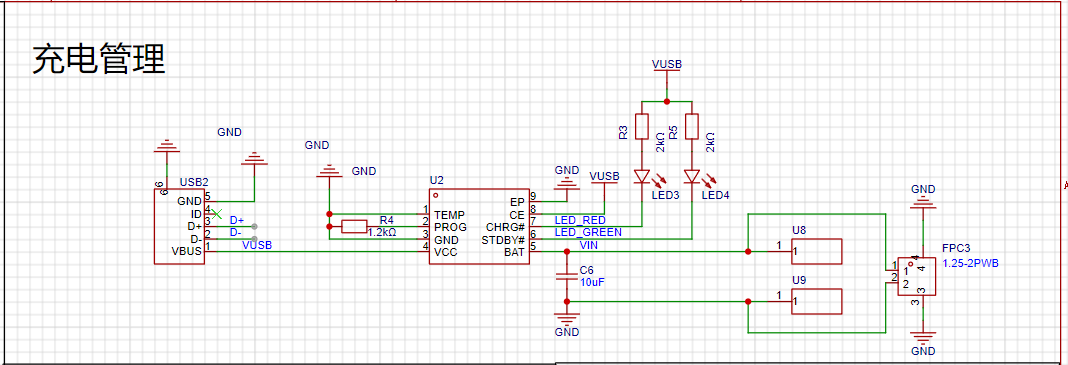This screenshot has height=365, width=1068.
Task: Click the C6 10uF capacitor symbol
Action: click(566, 276)
